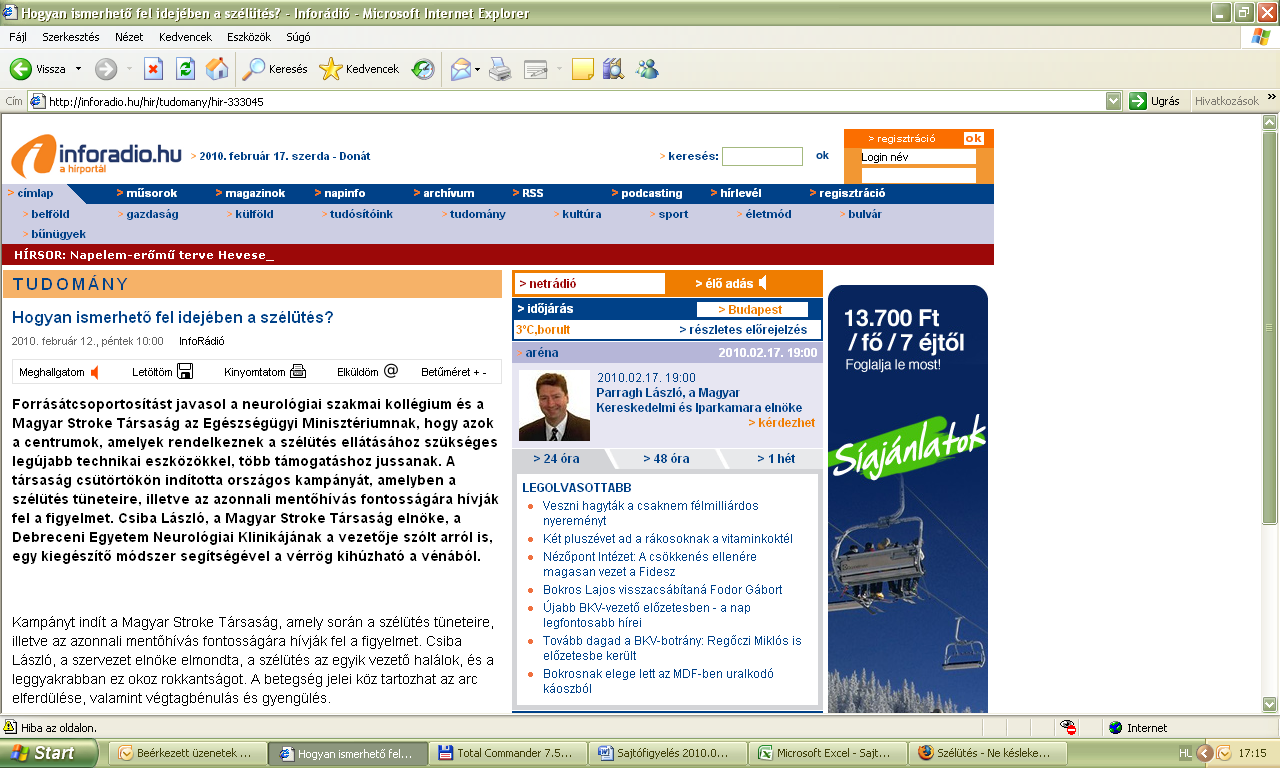Open Back button history dropdown arrow

[78, 69]
